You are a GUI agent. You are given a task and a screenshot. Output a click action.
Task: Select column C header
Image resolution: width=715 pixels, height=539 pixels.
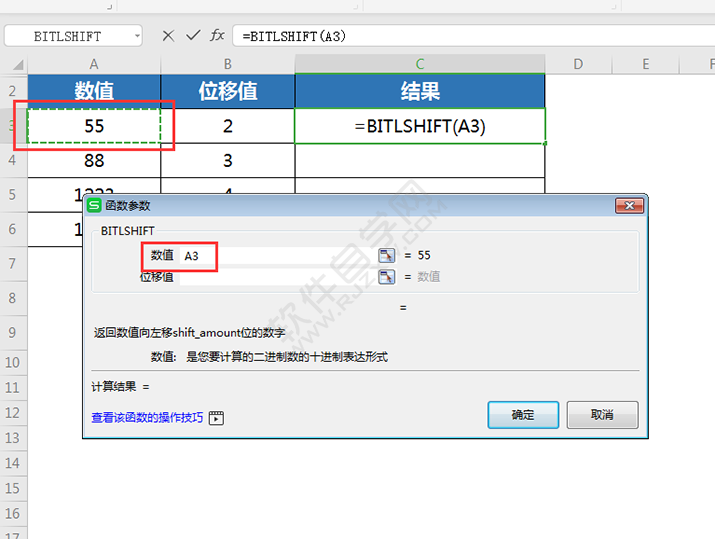(x=420, y=64)
